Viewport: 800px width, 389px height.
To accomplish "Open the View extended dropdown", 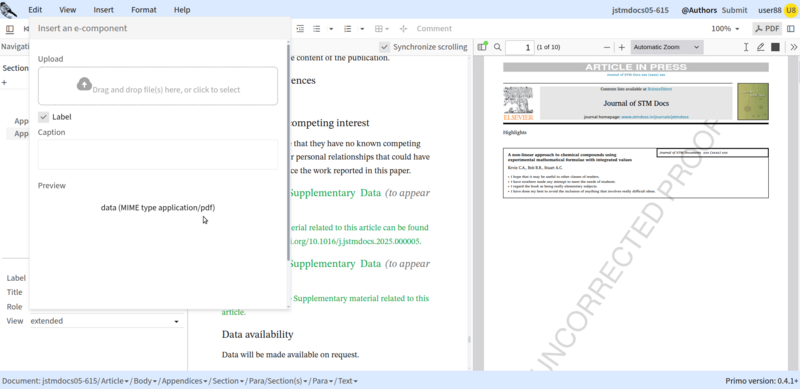I will click(107, 321).
